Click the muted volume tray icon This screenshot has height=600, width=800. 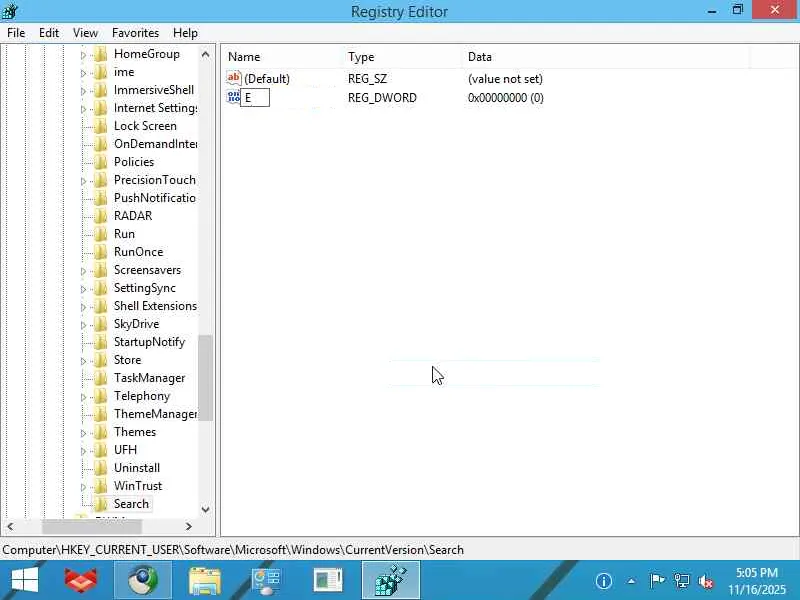706,581
